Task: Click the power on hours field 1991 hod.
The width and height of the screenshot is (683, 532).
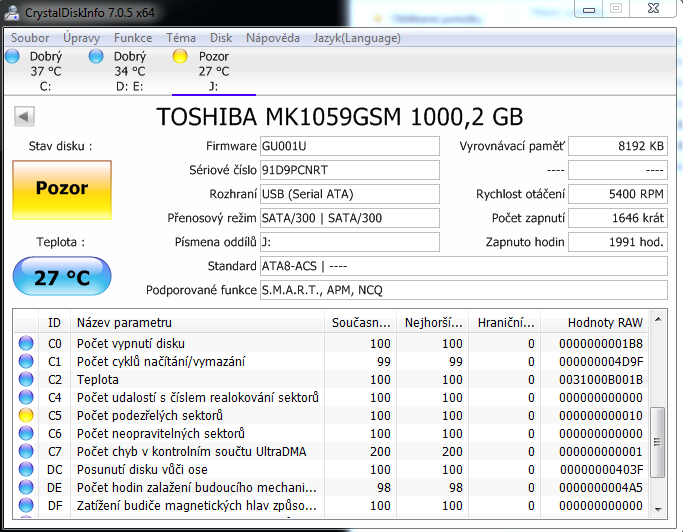Action: pos(618,242)
